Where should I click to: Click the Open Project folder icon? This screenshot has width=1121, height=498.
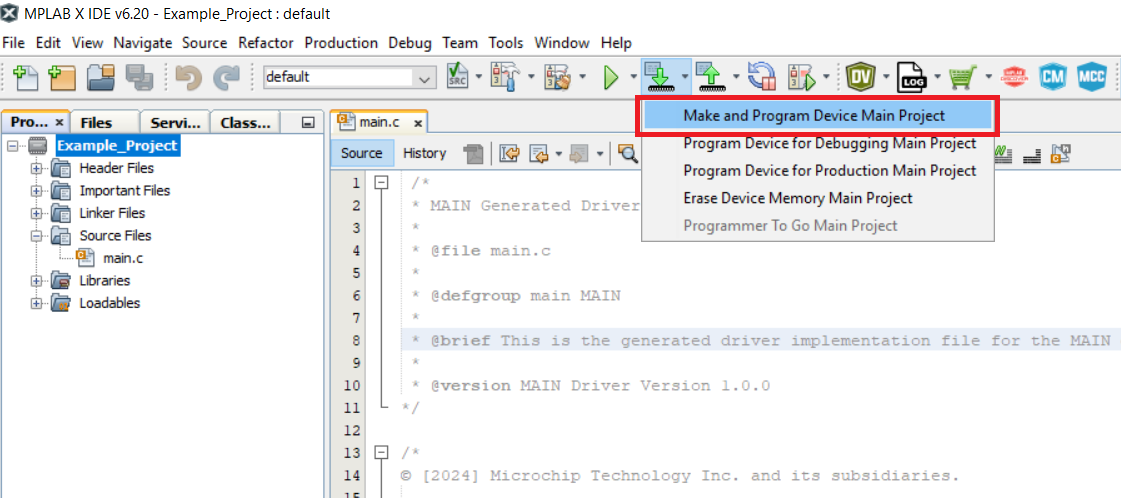pos(101,77)
